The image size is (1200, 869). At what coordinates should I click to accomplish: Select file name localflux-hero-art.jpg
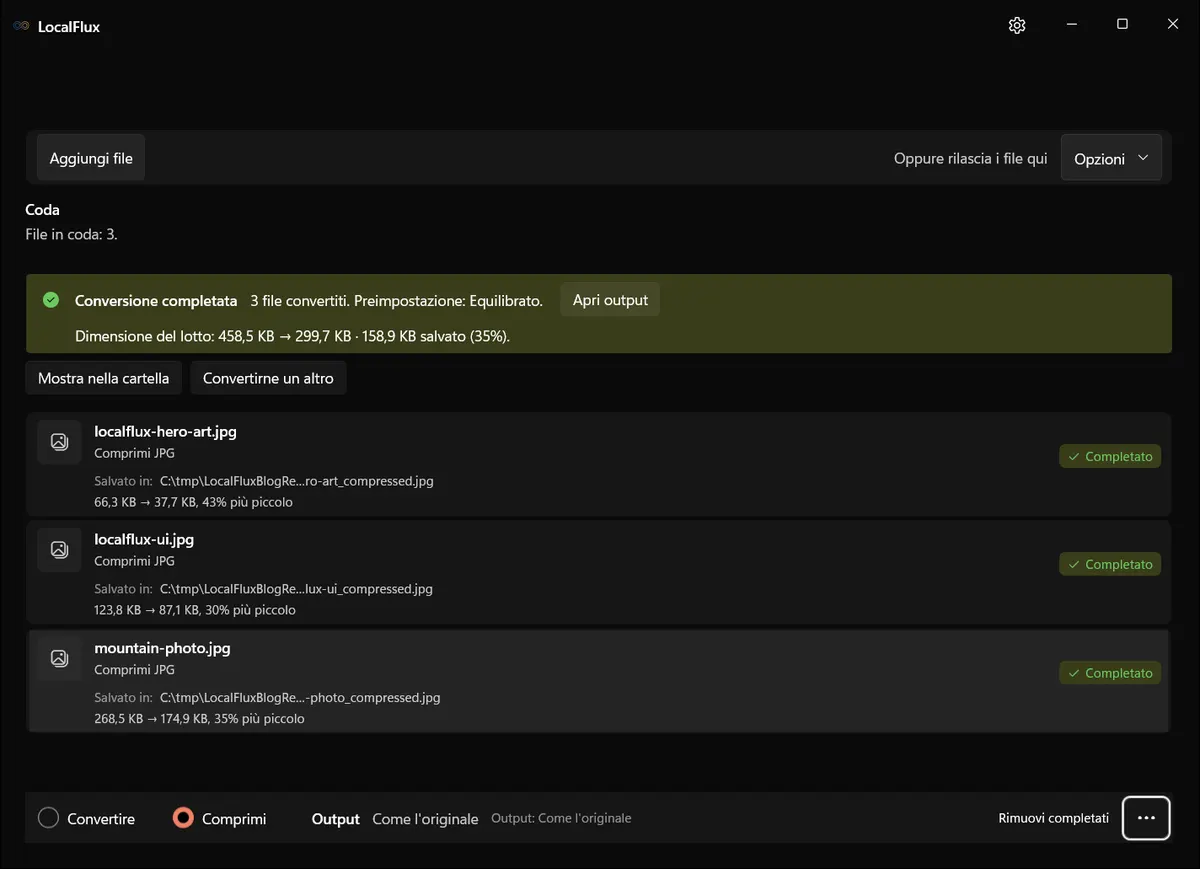coord(165,432)
